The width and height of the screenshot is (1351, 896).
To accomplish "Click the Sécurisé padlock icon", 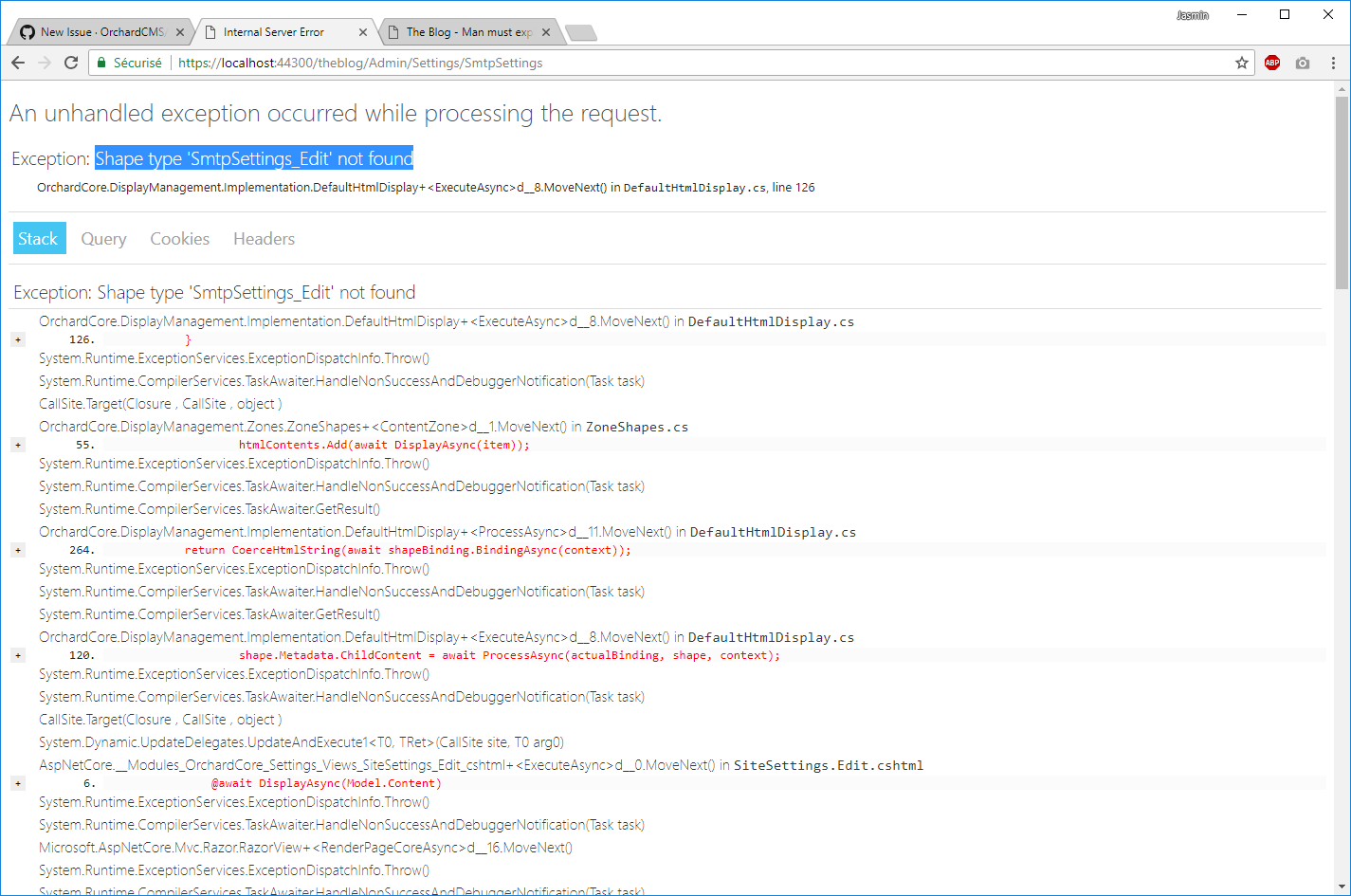I will tap(100, 63).
